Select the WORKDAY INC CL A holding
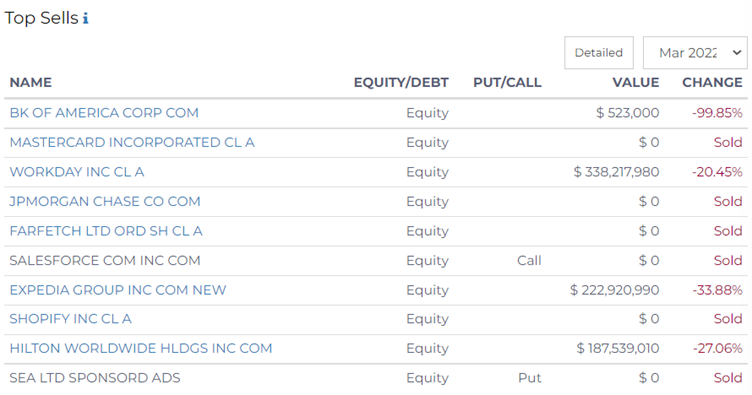Screen dimensions: 752x395 click(x=77, y=172)
